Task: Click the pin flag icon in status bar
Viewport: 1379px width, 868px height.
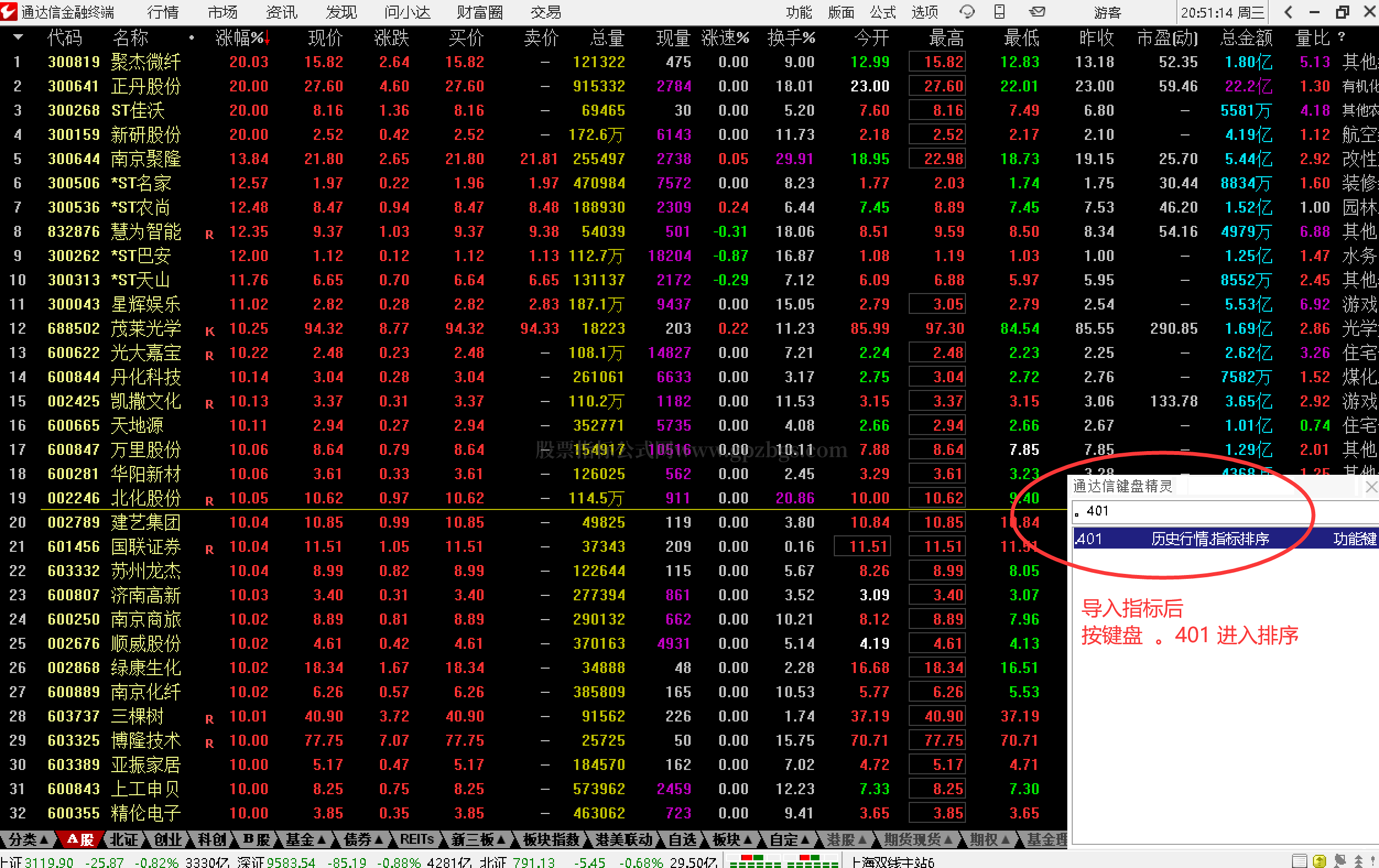Action: pos(1340,860)
